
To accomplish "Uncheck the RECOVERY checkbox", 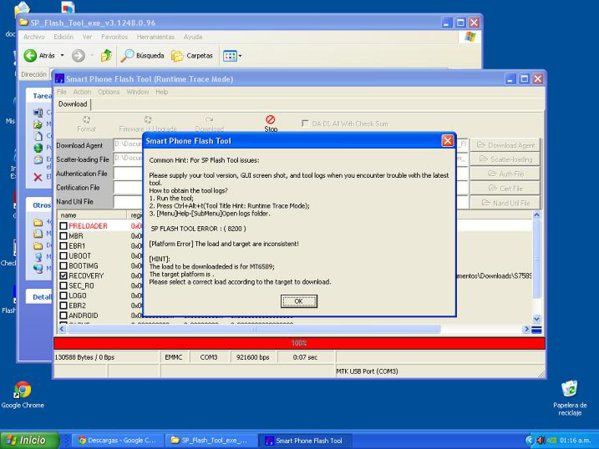I will (63, 276).
